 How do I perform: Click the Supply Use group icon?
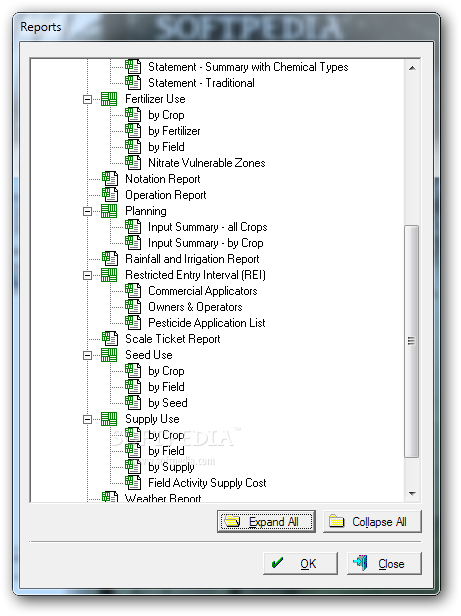(x=109, y=419)
